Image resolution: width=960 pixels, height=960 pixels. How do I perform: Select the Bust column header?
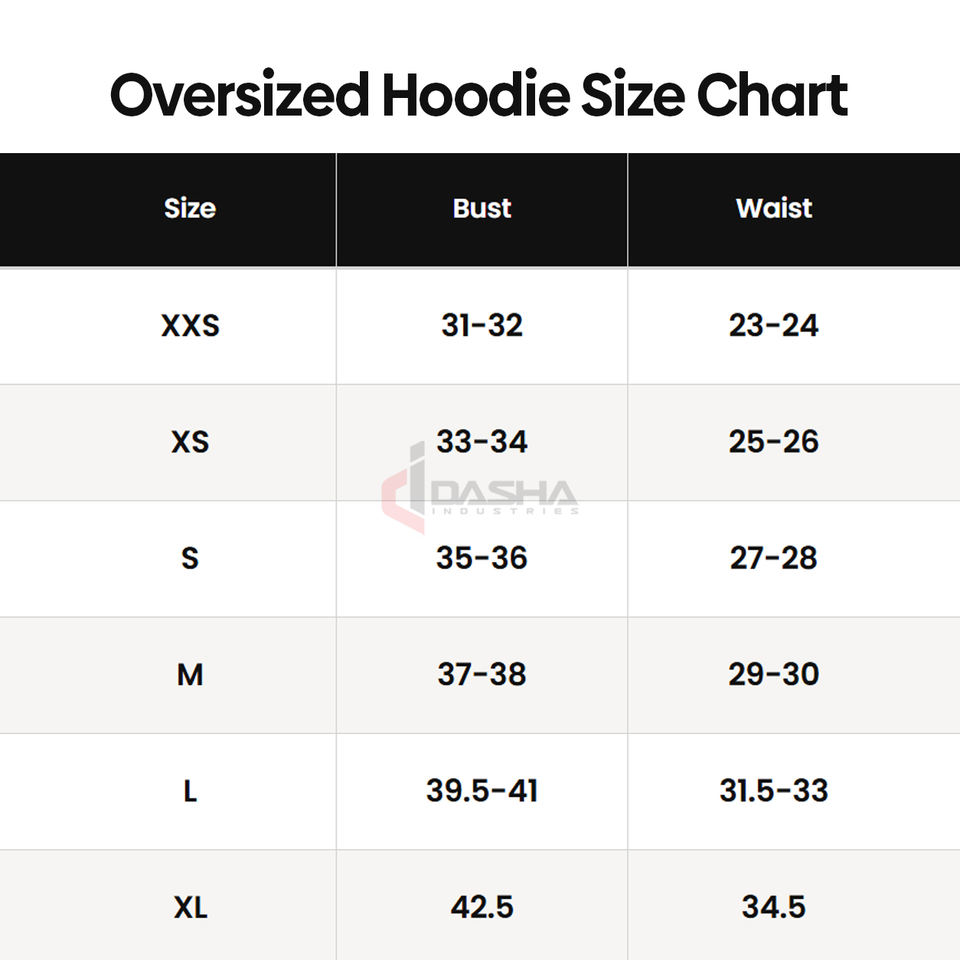(482, 209)
